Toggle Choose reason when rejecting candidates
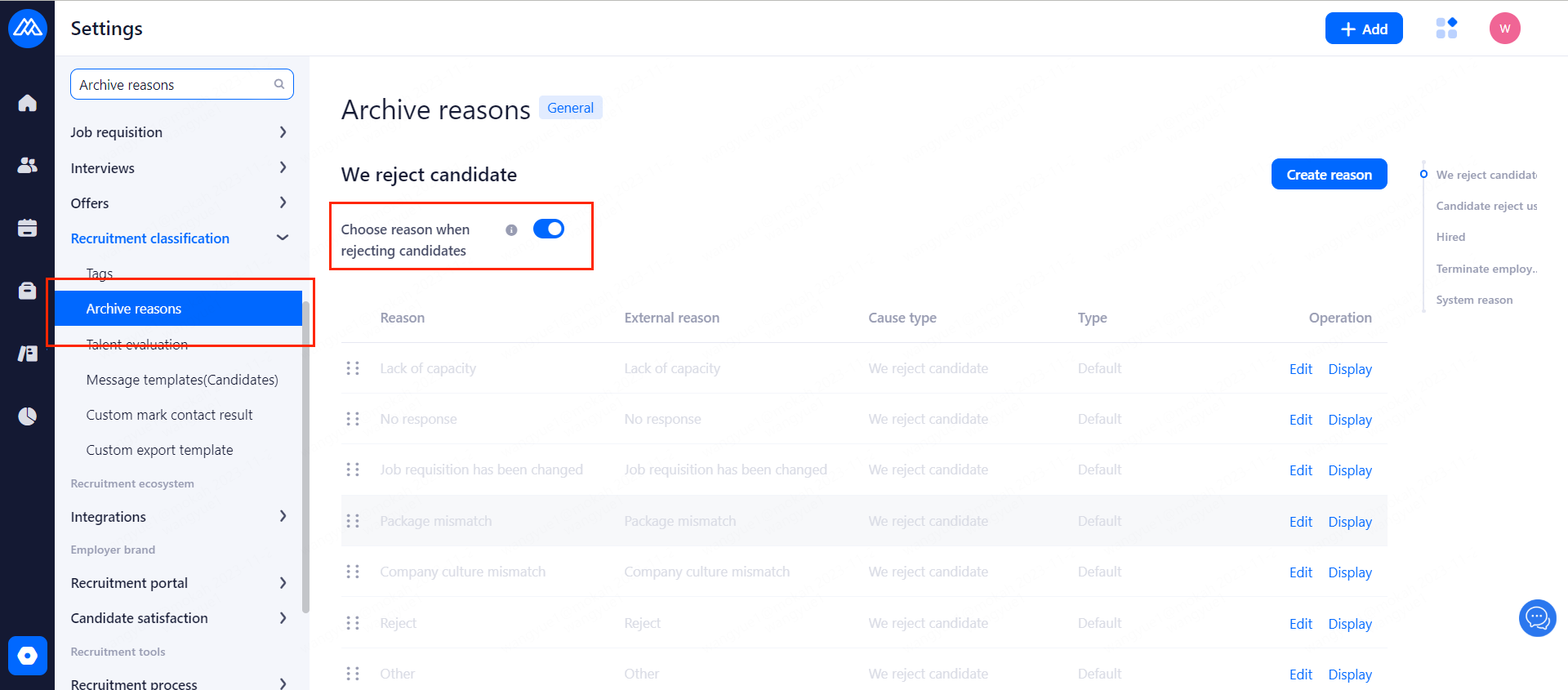This screenshot has height=690, width=1568. point(549,229)
